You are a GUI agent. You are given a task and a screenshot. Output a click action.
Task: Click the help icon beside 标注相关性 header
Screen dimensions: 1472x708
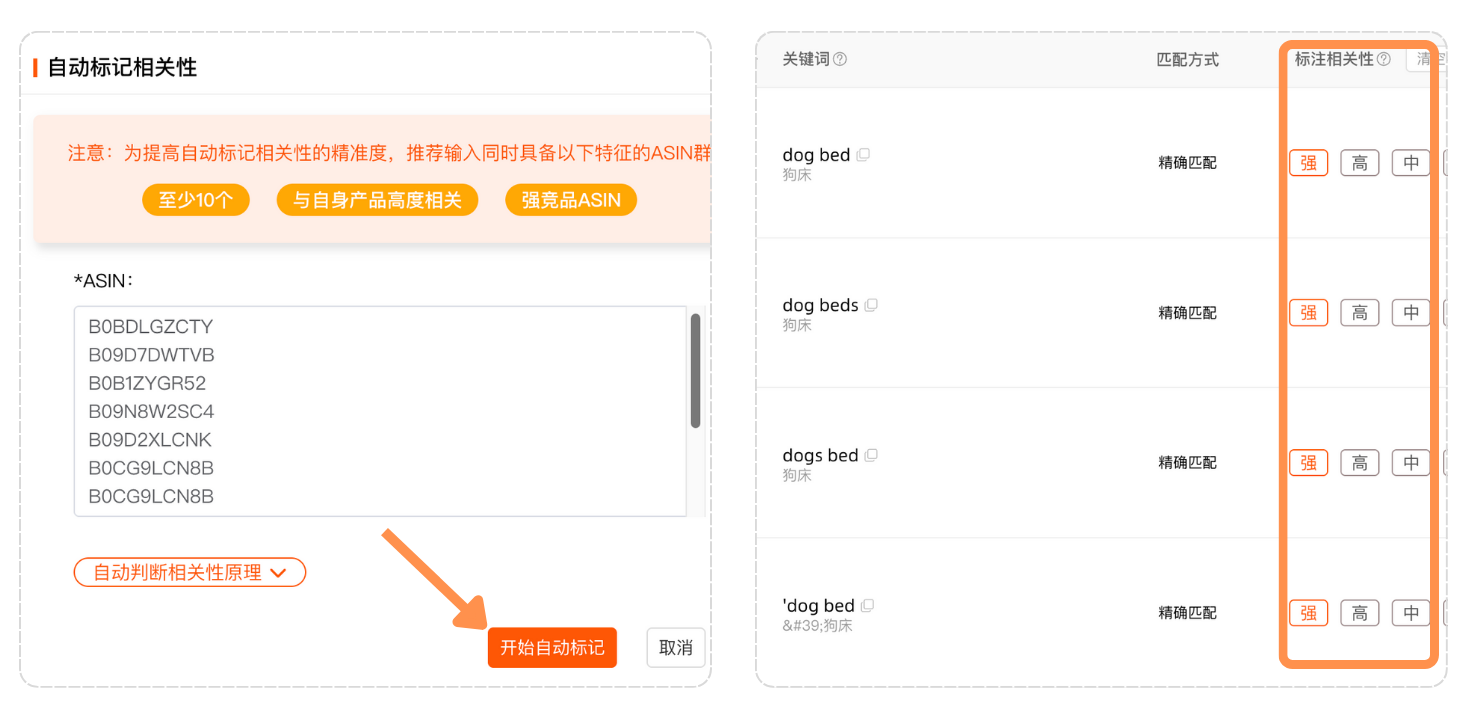tap(1384, 59)
